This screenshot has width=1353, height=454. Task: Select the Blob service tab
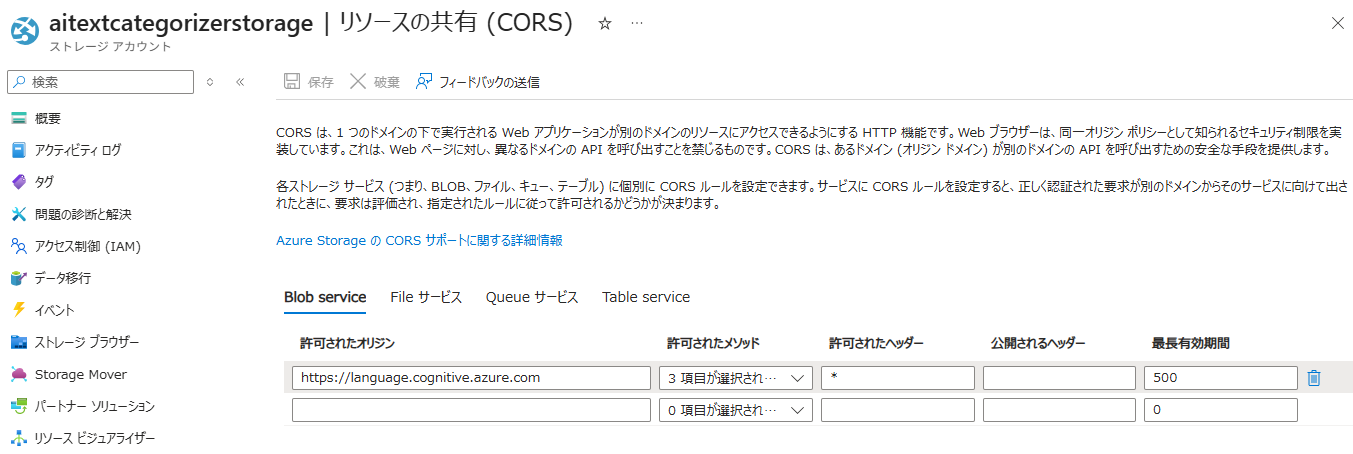(325, 297)
